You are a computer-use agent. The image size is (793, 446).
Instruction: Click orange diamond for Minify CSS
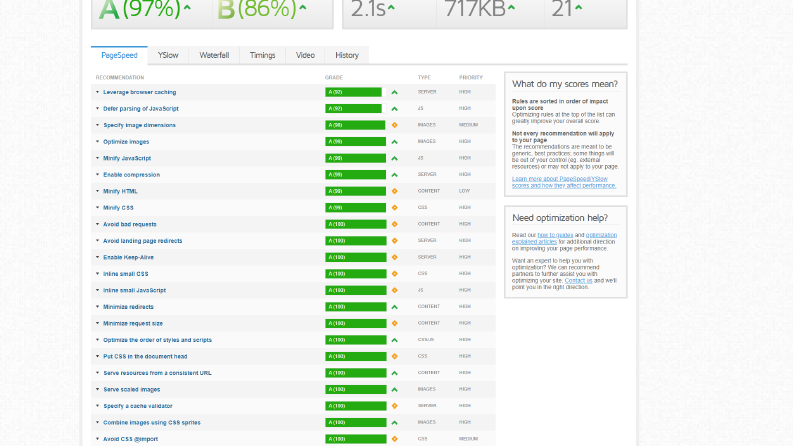394,208
